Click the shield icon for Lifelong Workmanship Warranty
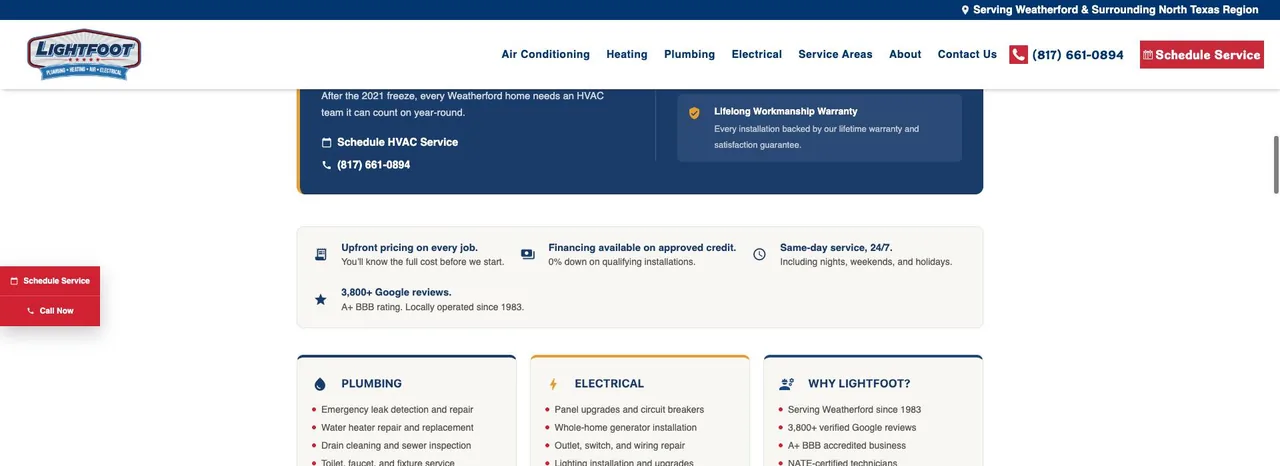Screen dimensions: 1280x466 click(x=694, y=113)
